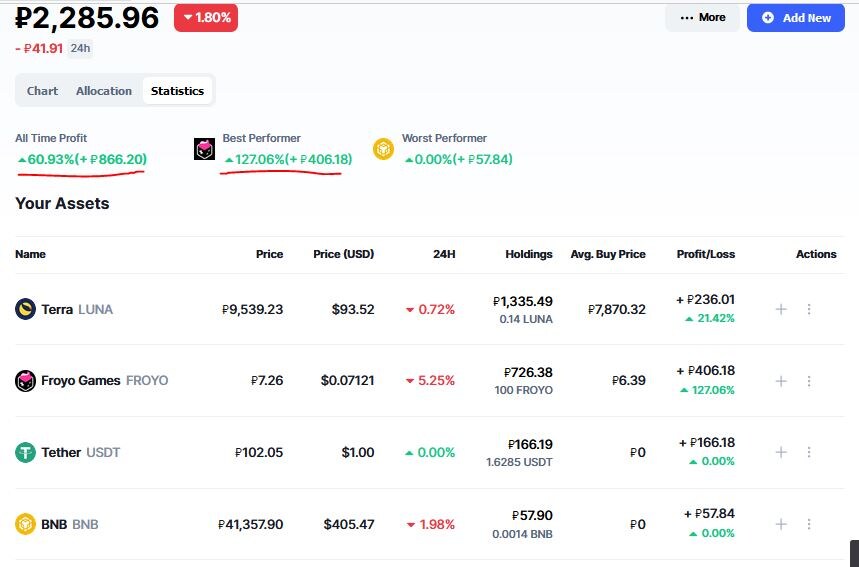Open the More options menu
Viewport: 859px width, 567px height.
pyautogui.click(x=702, y=18)
